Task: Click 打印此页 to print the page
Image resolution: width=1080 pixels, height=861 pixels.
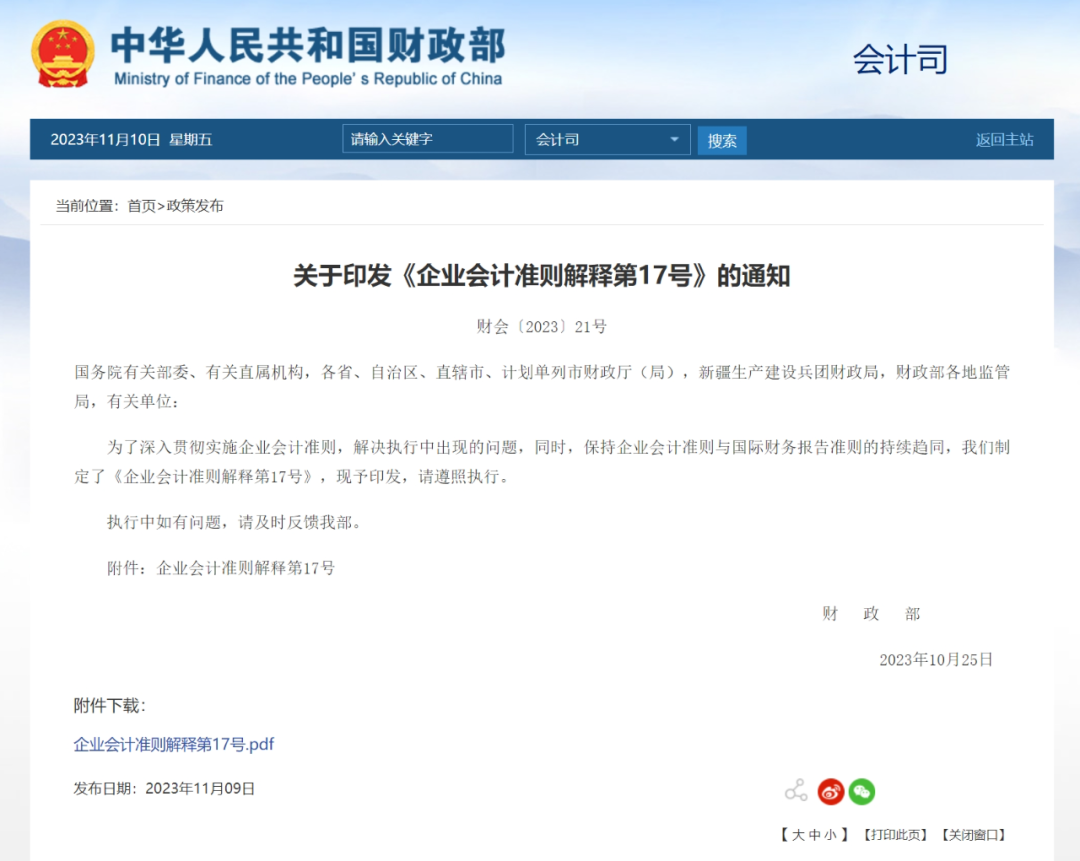Action: click(x=895, y=835)
